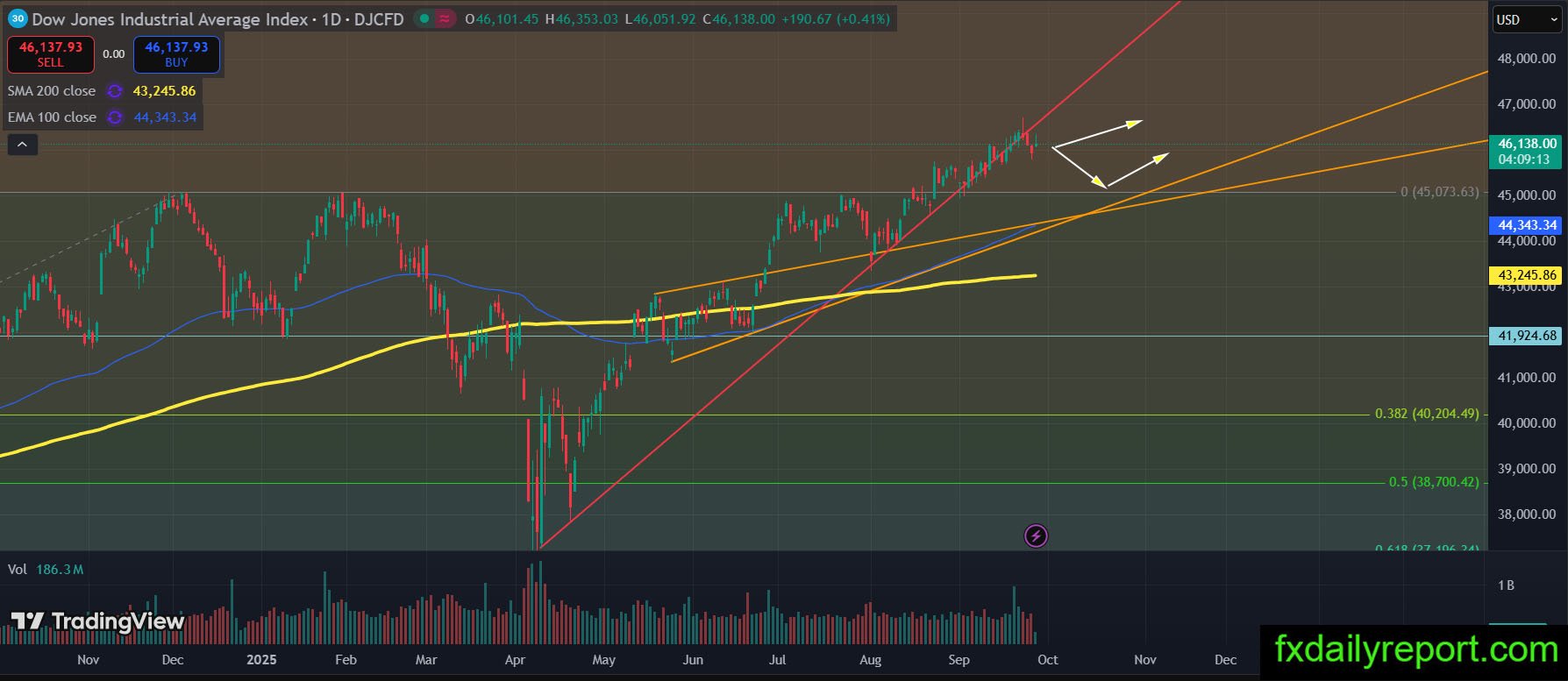Click the Mar label on the time axis
1568x681 pixels.
[x=426, y=660]
